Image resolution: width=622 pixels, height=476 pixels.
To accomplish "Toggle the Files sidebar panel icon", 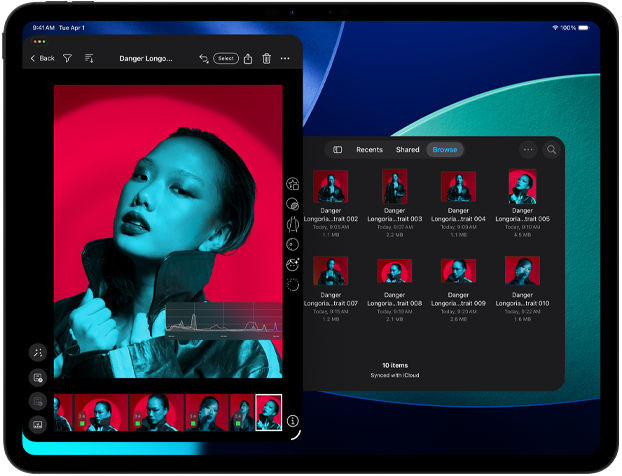I will (337, 150).
